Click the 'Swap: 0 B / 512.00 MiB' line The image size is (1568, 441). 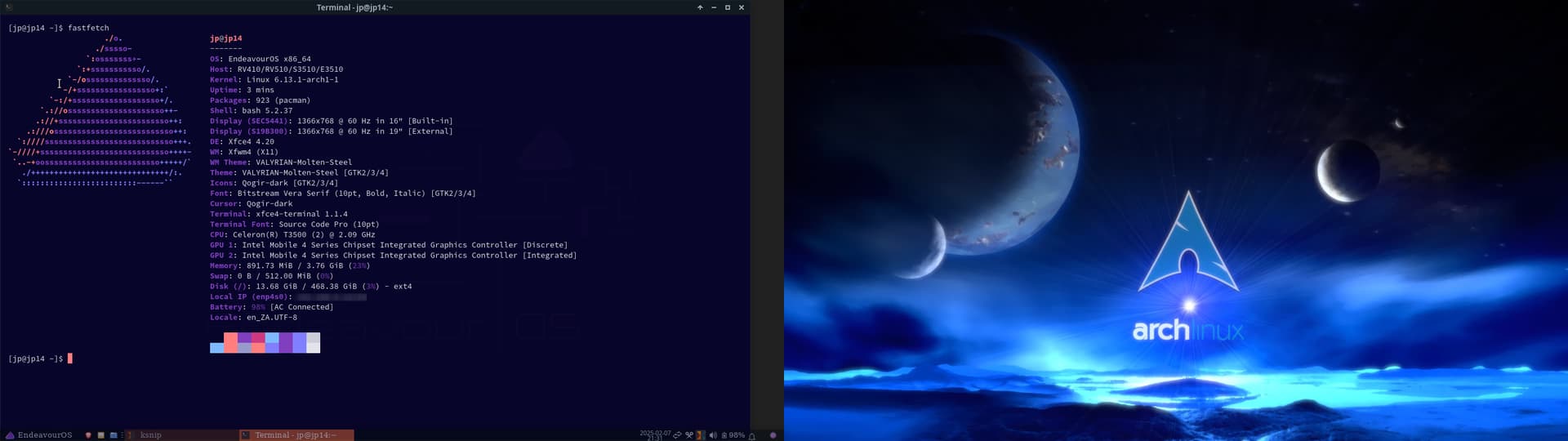[x=272, y=276]
